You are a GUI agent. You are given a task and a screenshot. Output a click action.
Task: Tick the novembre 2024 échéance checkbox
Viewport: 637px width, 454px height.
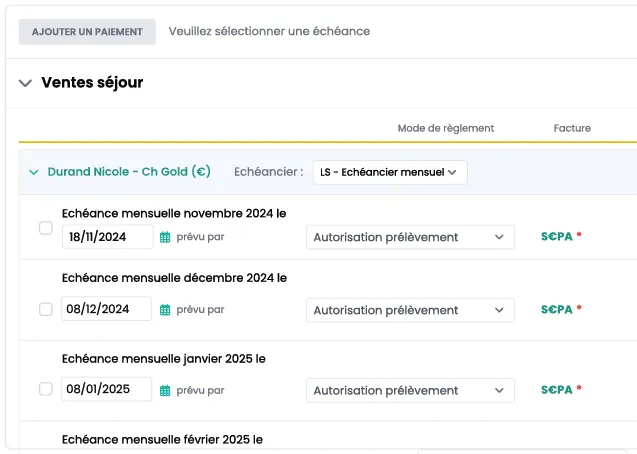(x=46, y=228)
